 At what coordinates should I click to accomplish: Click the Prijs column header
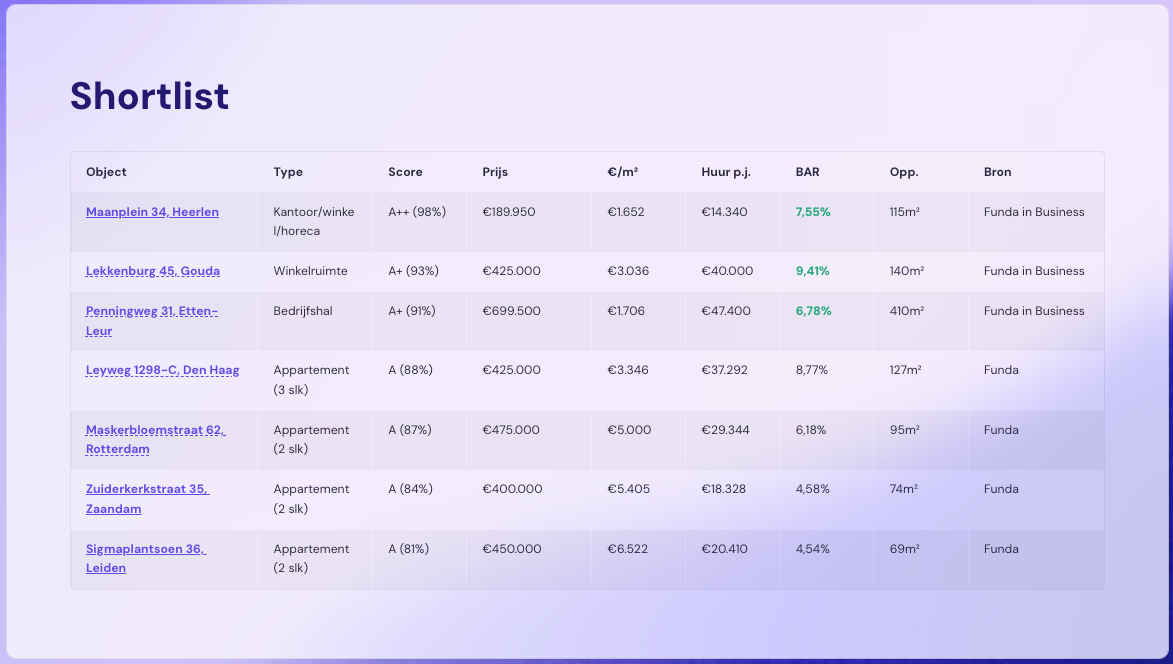(495, 172)
